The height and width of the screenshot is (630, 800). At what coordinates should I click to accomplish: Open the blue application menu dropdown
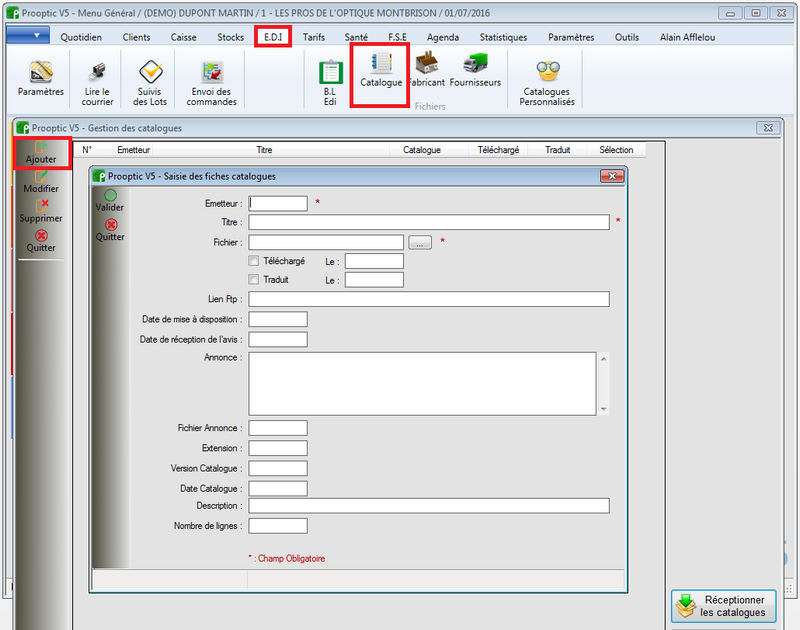[x=28, y=35]
